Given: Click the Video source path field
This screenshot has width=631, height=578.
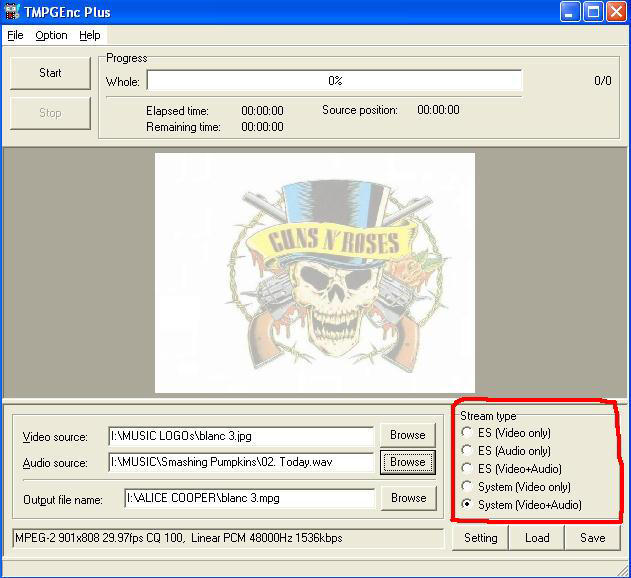Looking at the screenshot, I should (241, 436).
